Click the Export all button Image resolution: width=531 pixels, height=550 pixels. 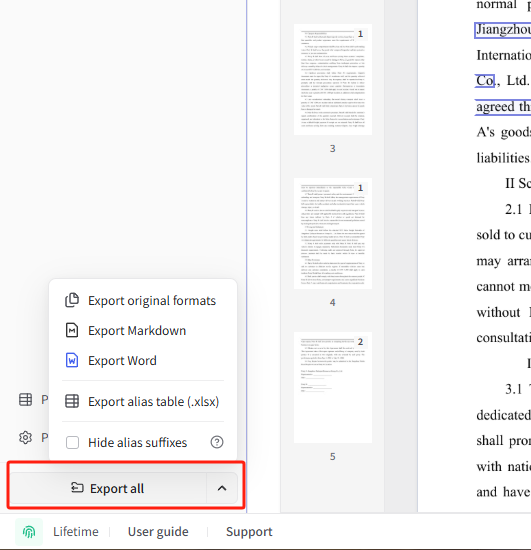[108, 488]
